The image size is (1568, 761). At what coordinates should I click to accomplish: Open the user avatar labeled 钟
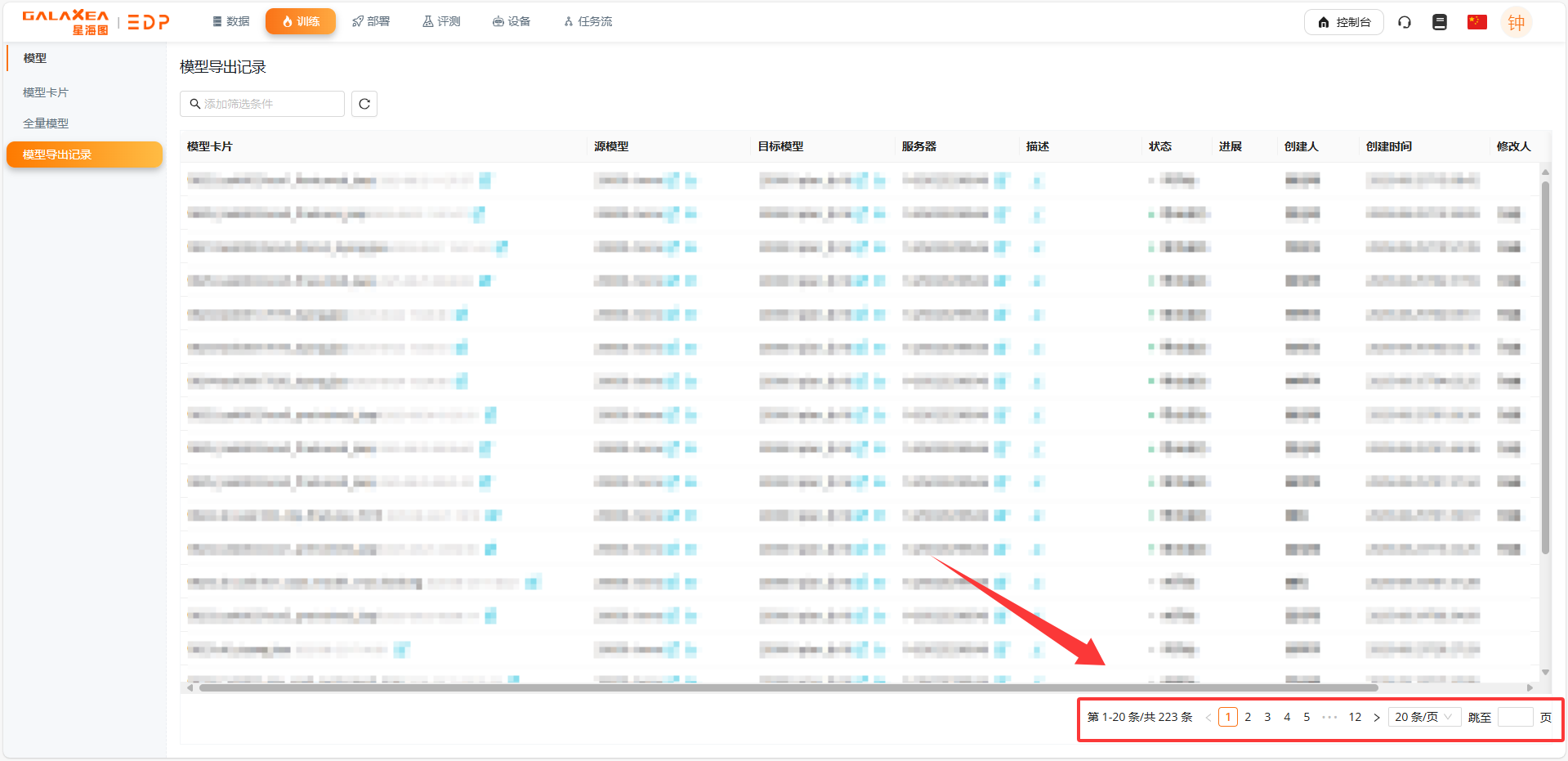1516,22
